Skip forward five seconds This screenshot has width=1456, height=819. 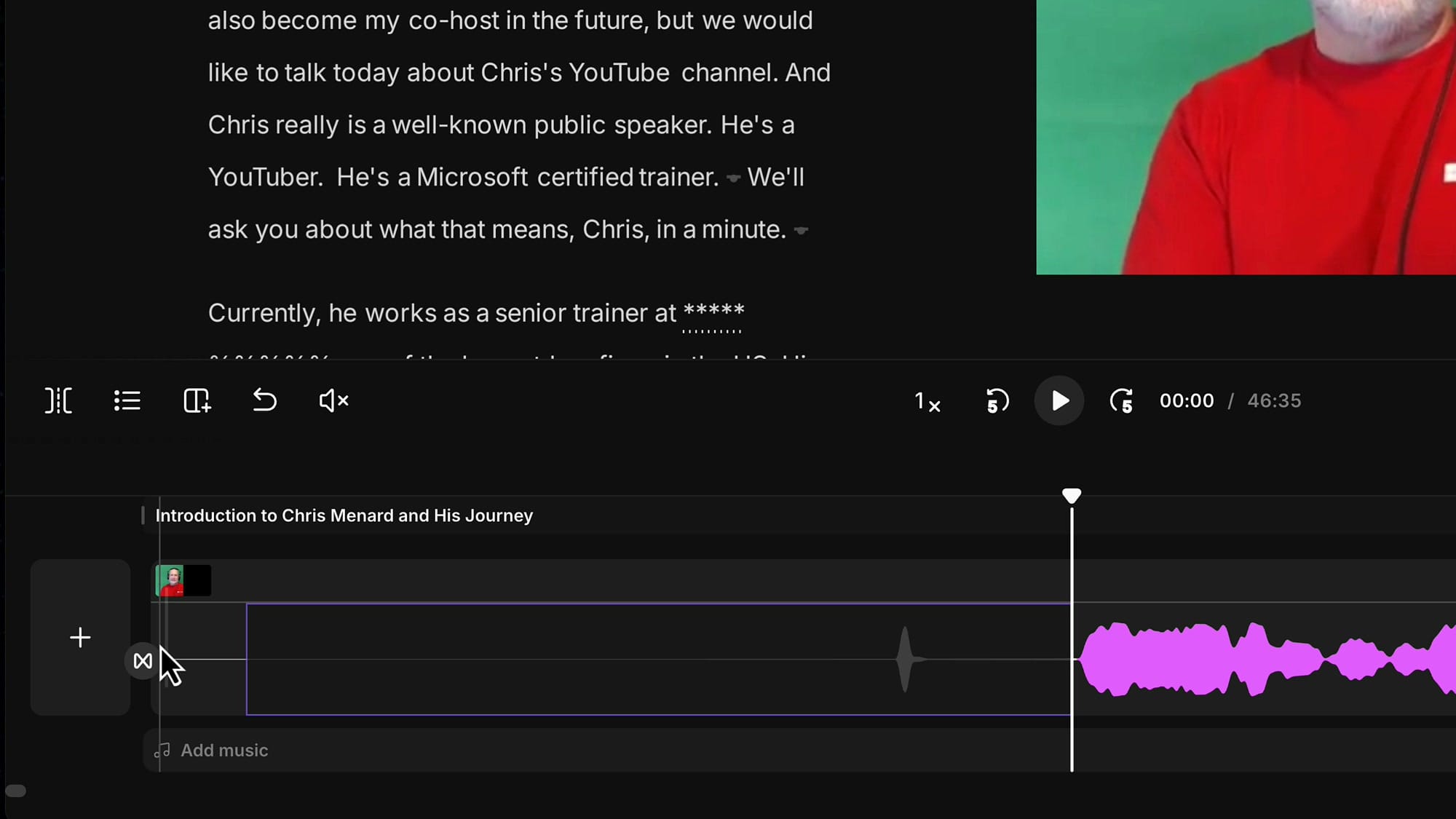coord(1121,401)
